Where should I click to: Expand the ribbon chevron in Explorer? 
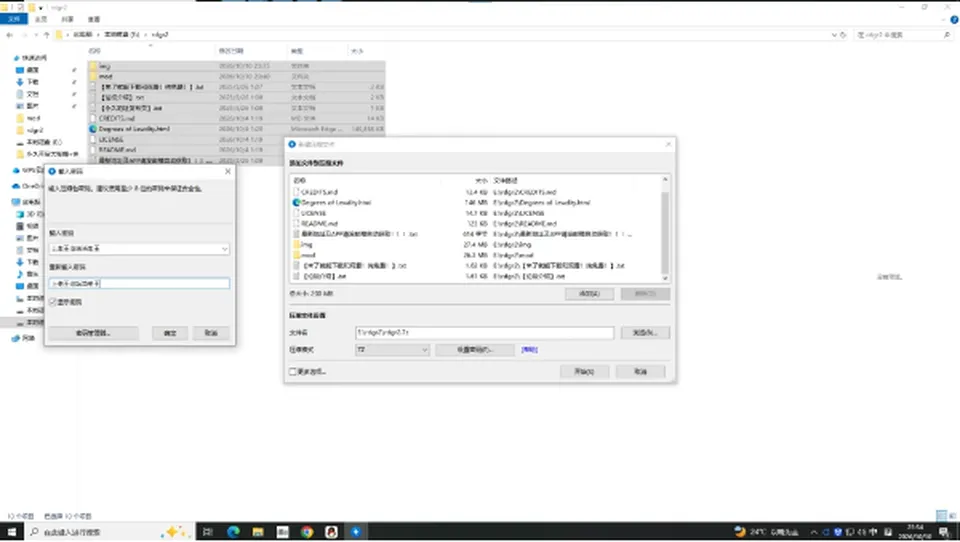[x=944, y=20]
